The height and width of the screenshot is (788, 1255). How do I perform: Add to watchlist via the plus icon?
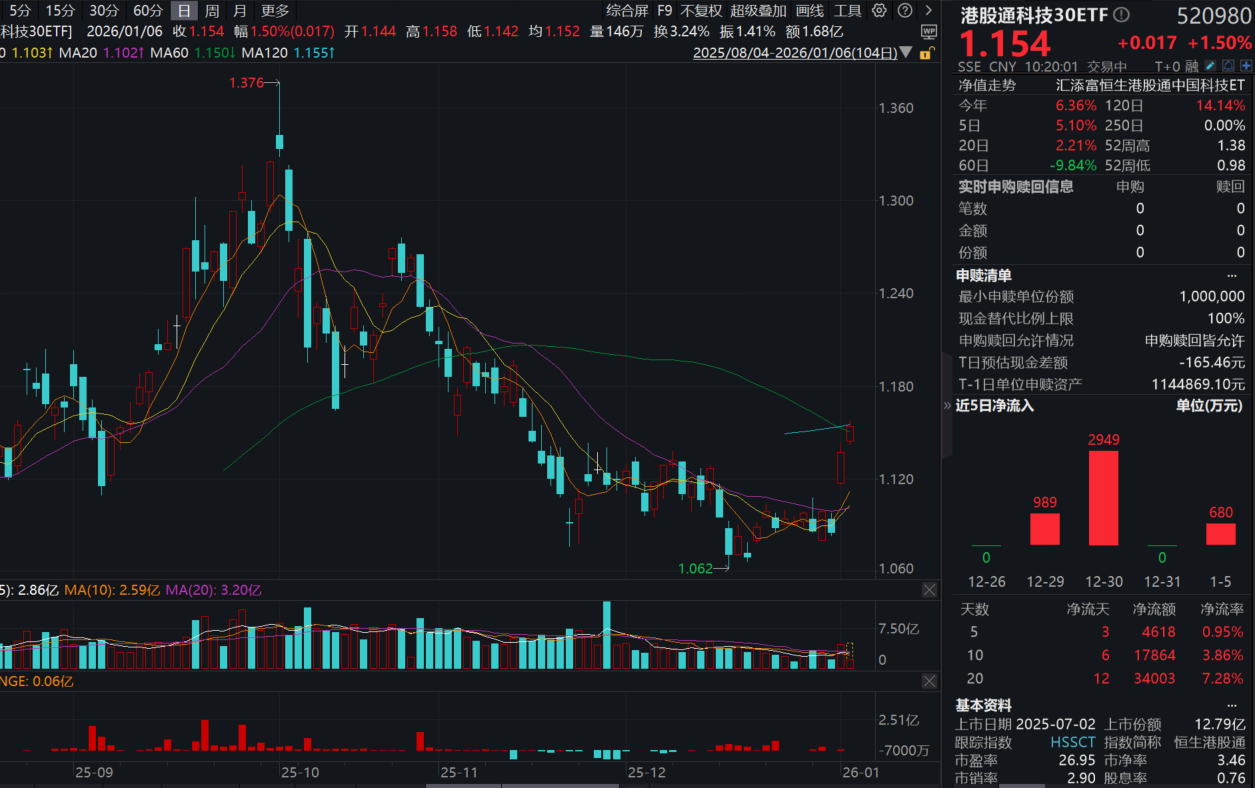(x=1246, y=66)
